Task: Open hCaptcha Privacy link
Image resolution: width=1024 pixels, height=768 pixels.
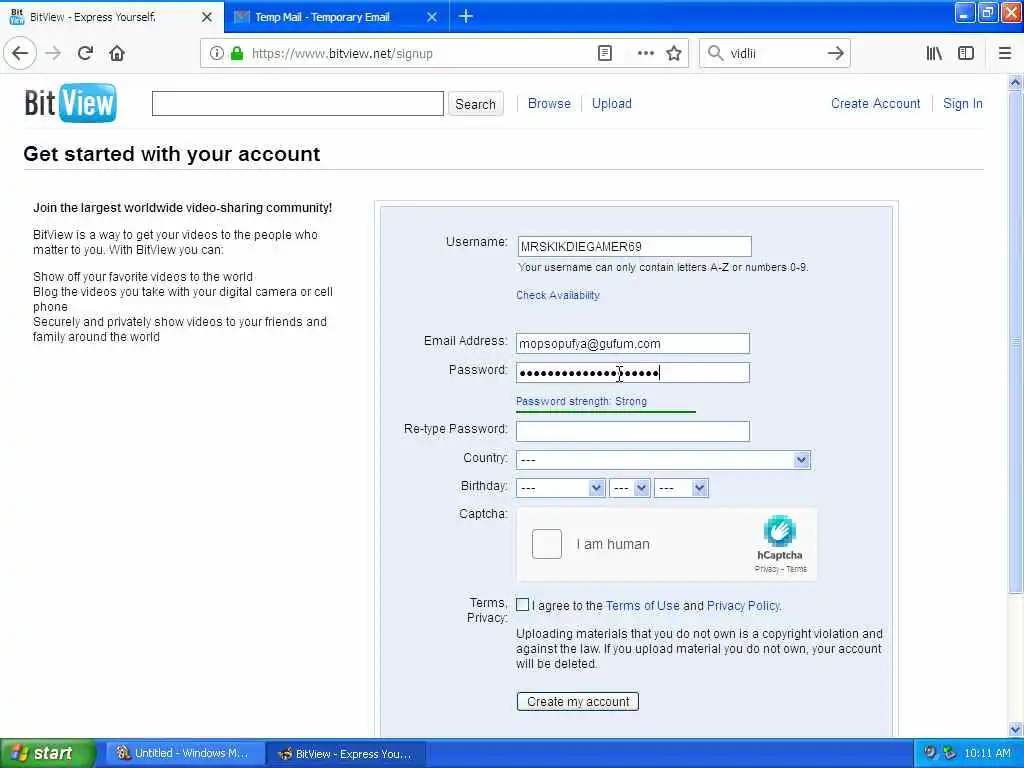Action: tap(767, 569)
